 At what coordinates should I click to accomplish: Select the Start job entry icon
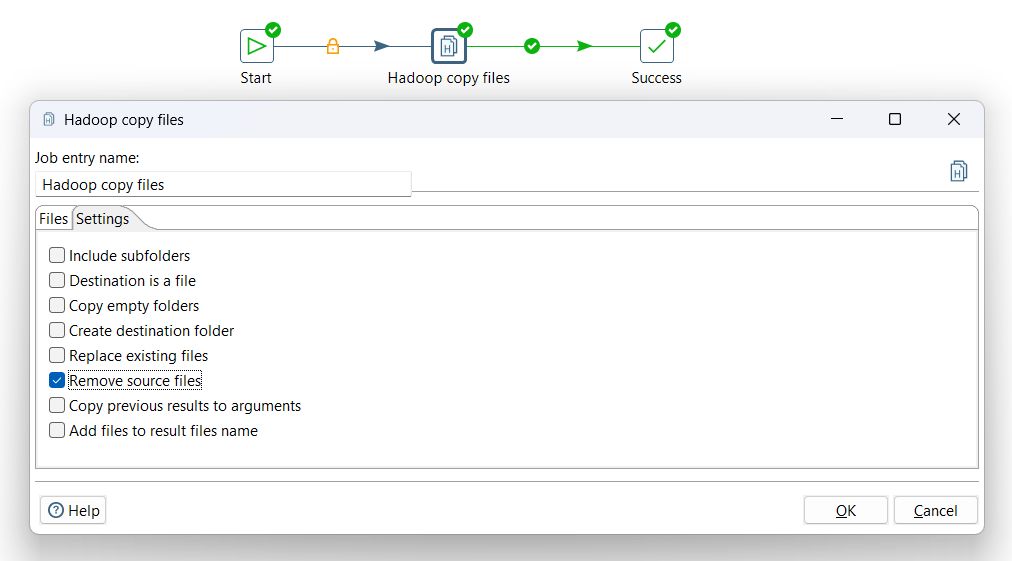click(x=256, y=46)
